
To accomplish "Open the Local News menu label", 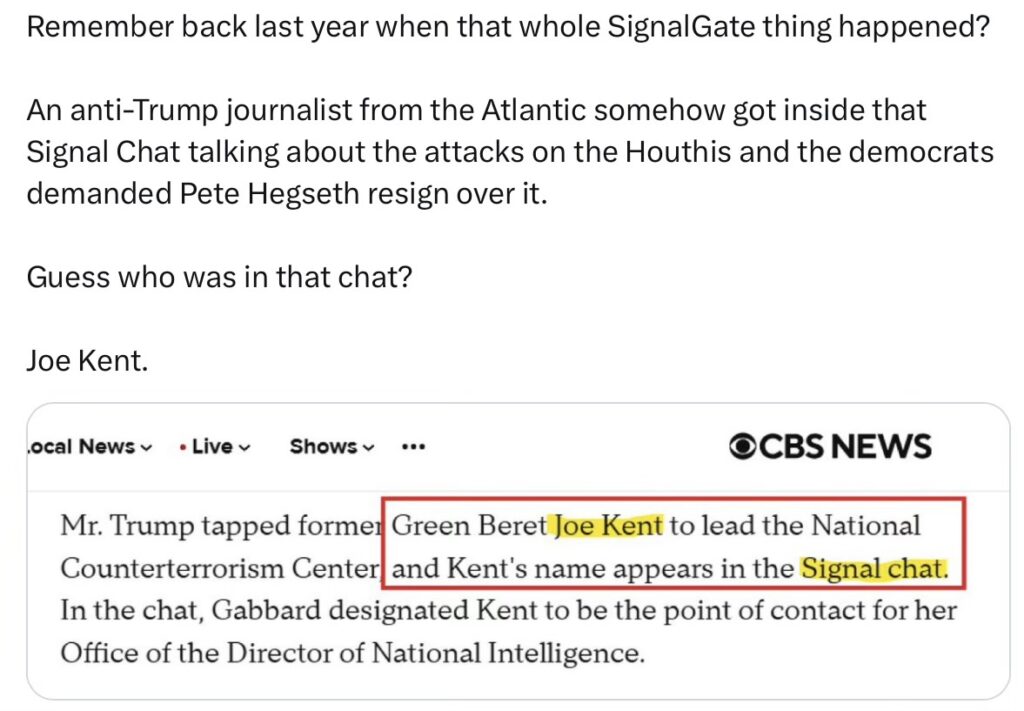I will tap(80, 447).
